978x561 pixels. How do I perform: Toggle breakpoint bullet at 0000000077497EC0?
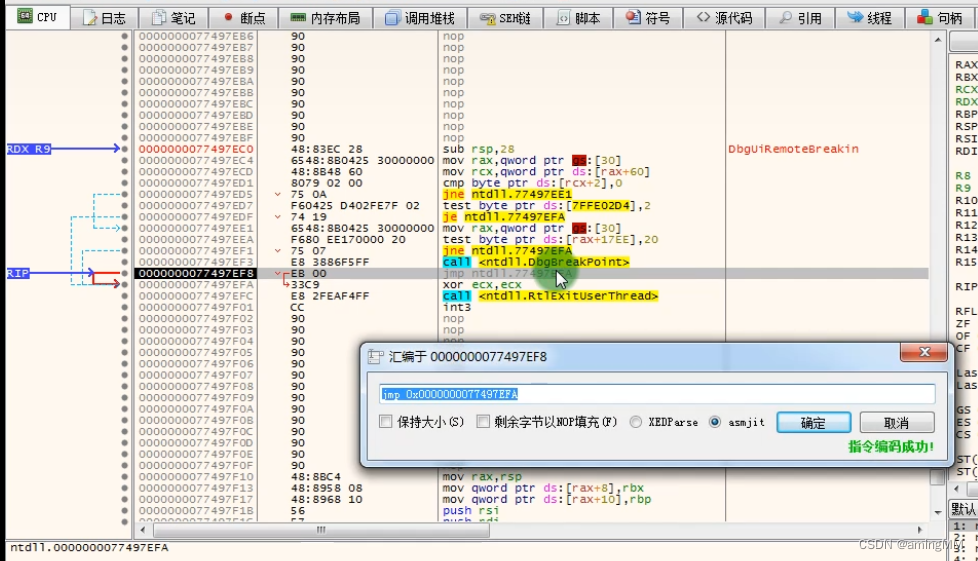pyautogui.click(x=125, y=149)
